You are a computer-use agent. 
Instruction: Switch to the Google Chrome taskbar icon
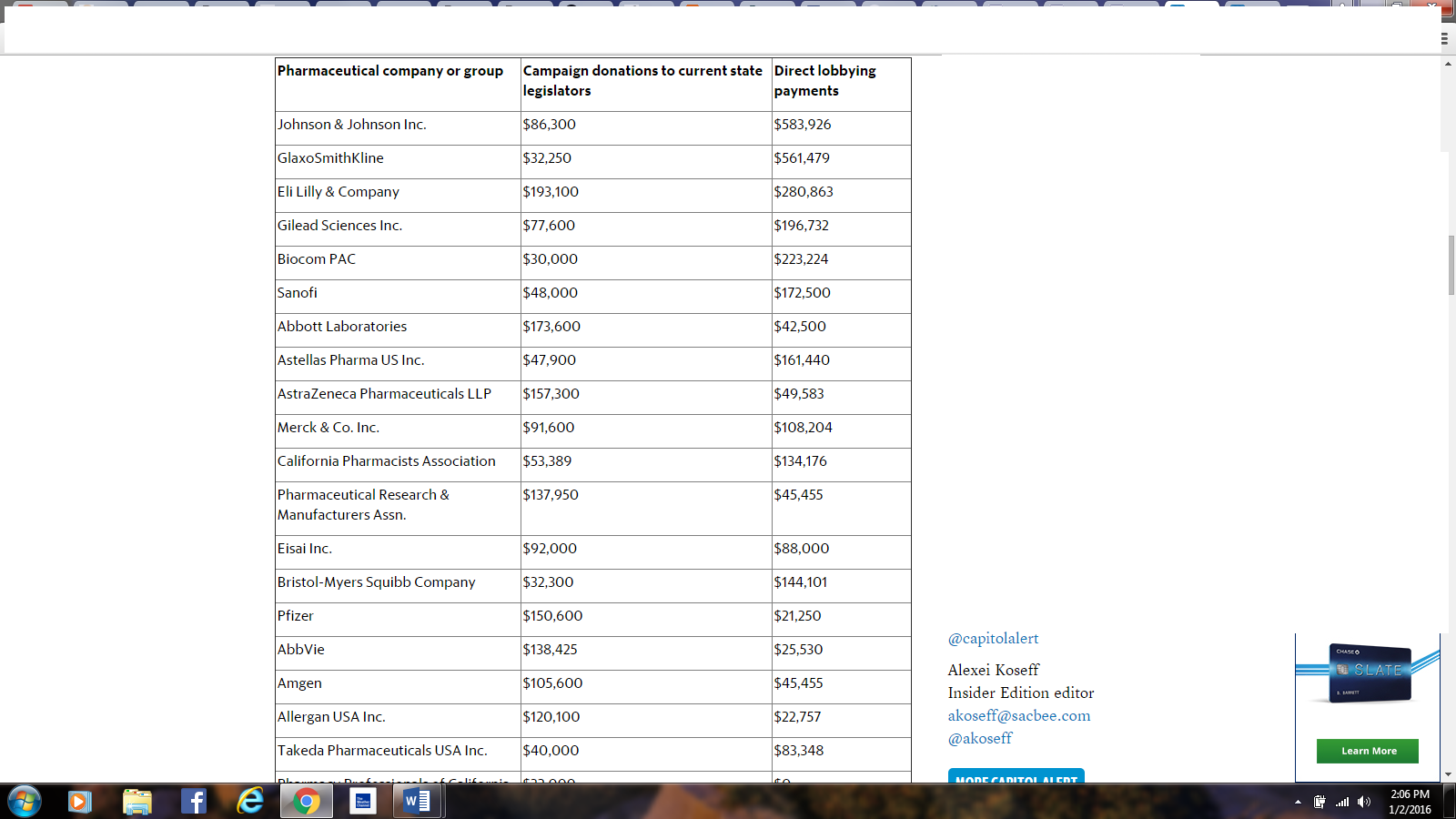(x=307, y=802)
